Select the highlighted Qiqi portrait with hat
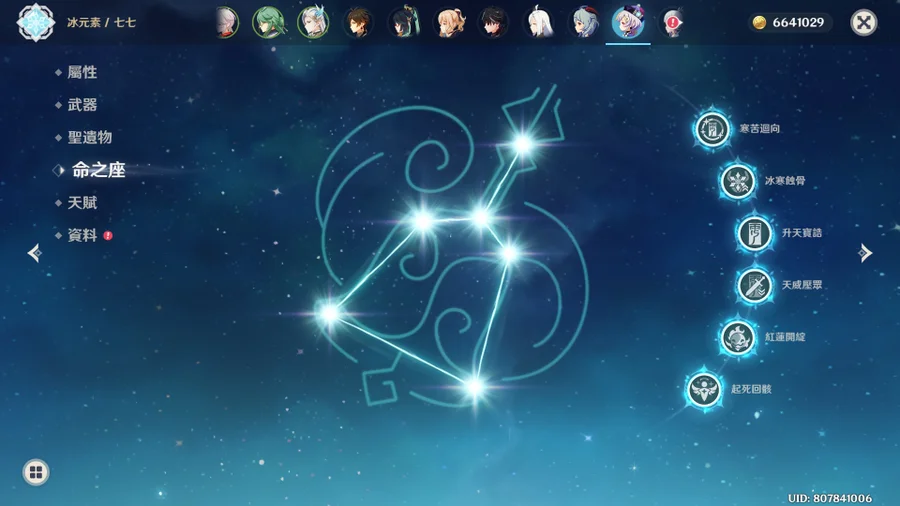Viewport: 900px width, 506px height. point(628,22)
